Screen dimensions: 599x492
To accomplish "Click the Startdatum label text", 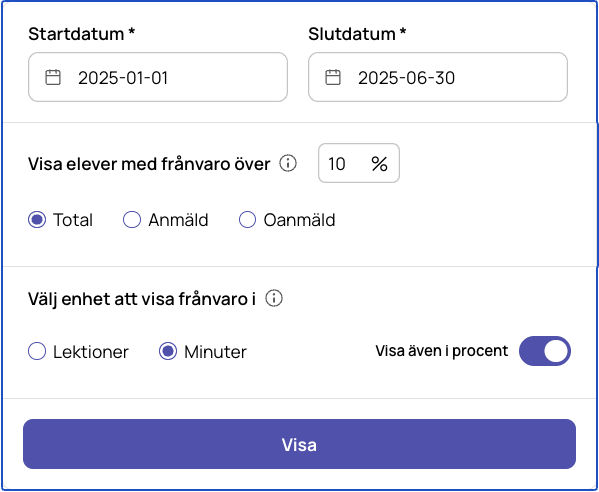I will point(81,34).
